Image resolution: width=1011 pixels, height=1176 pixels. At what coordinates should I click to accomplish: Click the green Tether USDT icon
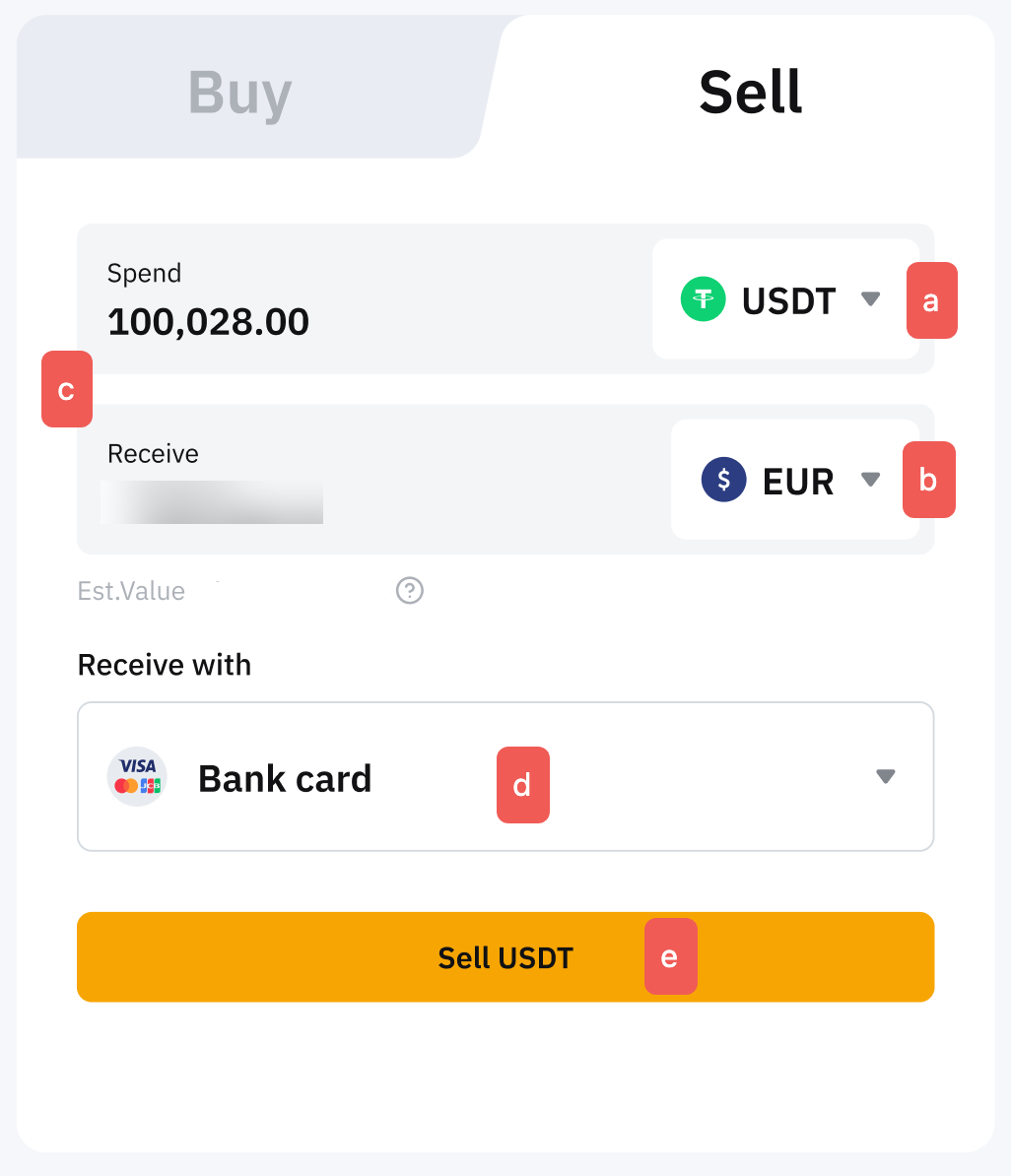click(704, 299)
